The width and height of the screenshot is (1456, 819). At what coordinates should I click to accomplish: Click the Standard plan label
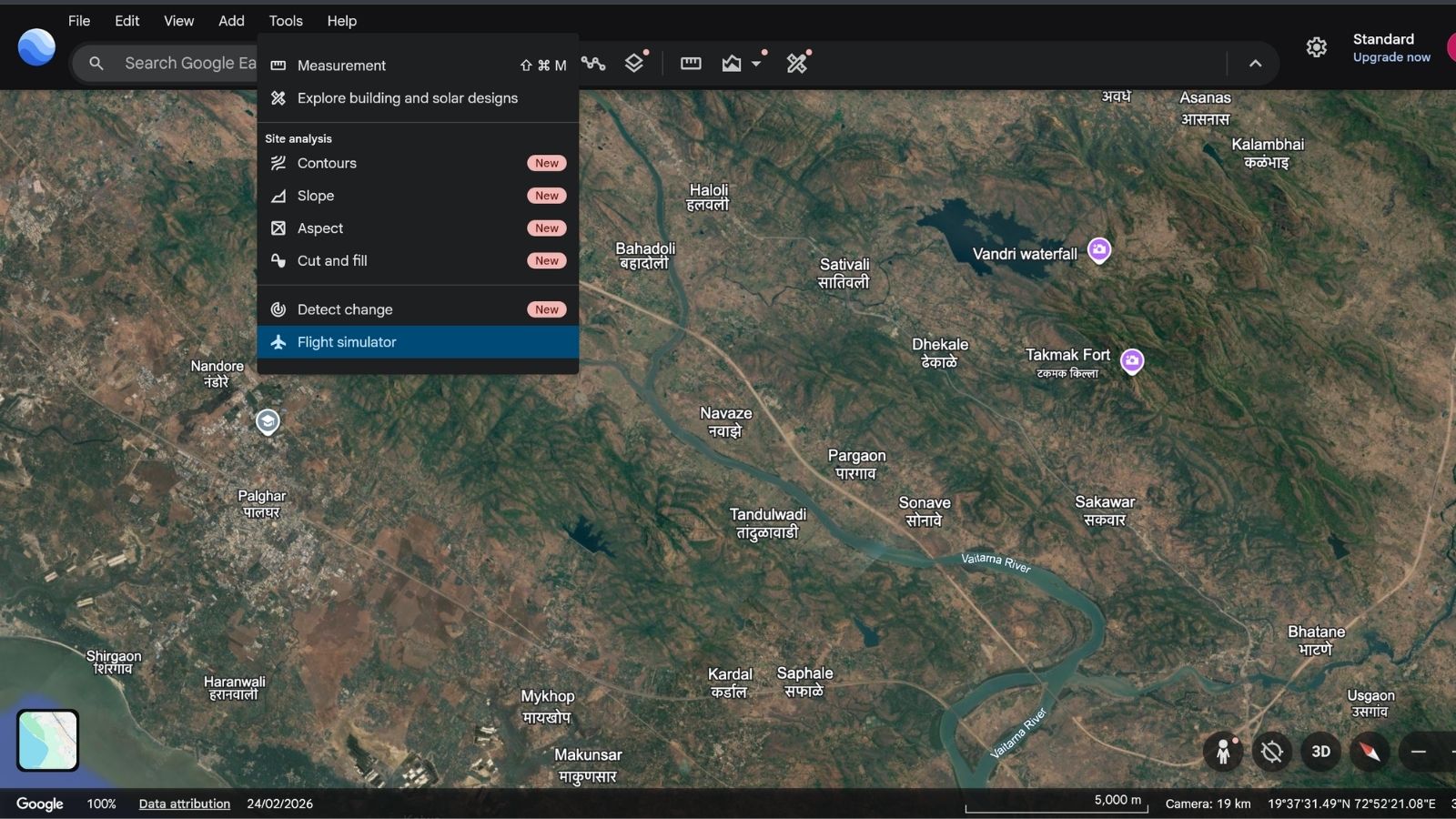pos(1383,39)
